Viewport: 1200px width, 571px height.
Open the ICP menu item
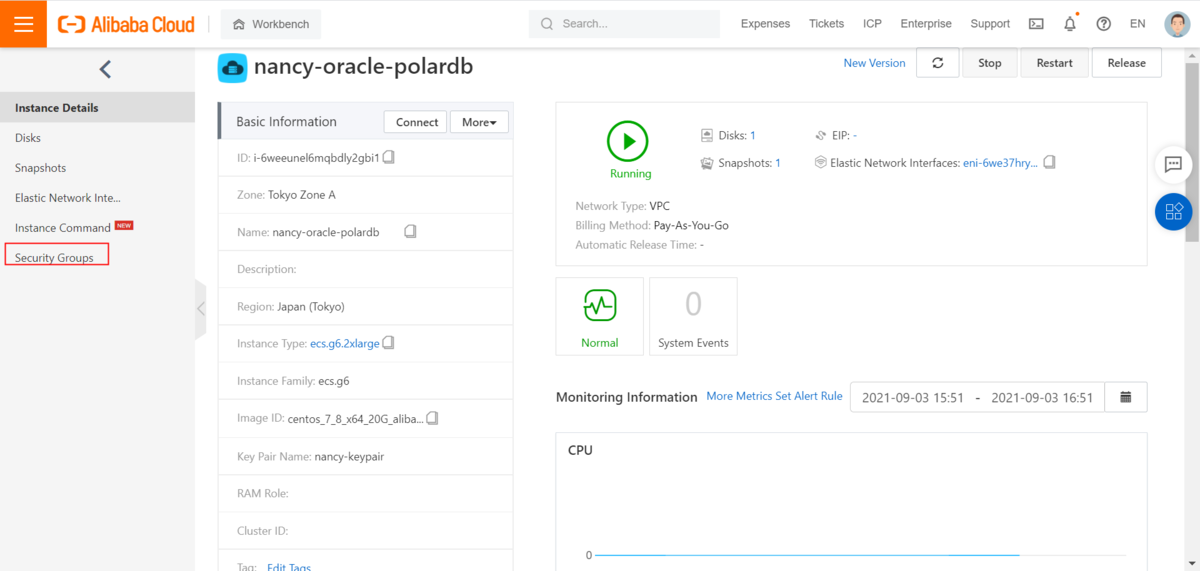pos(872,24)
